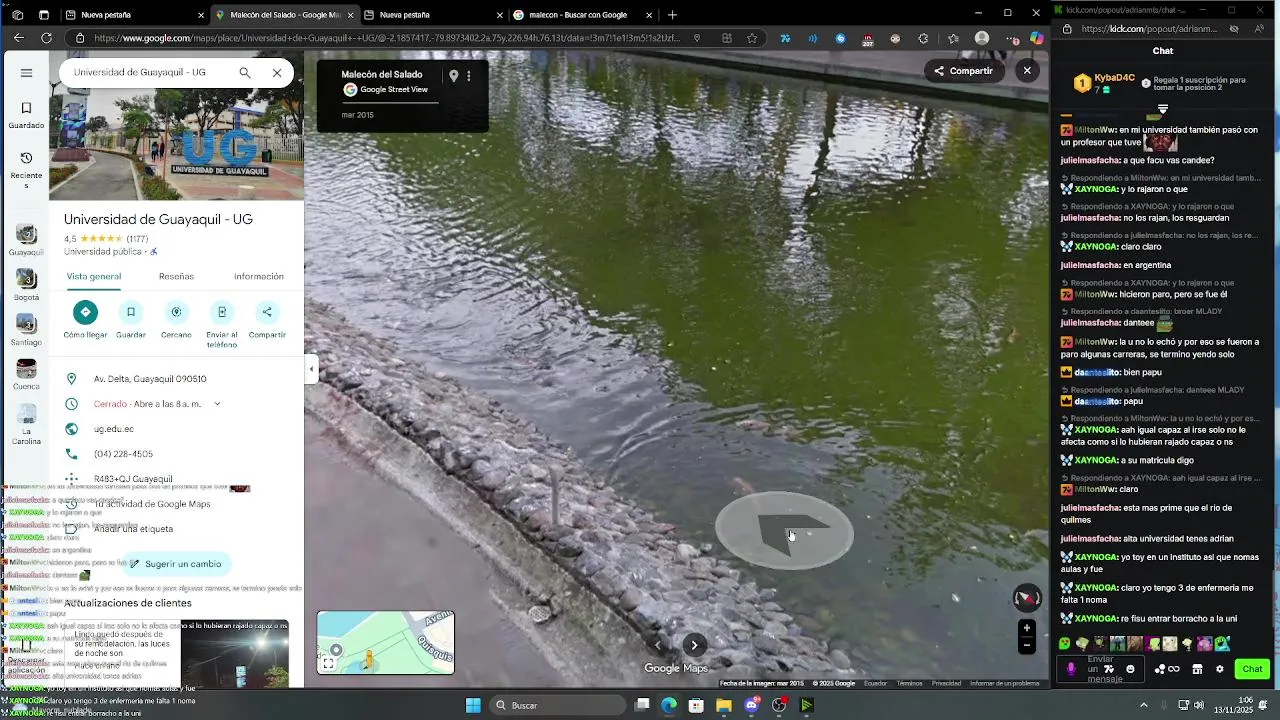Screen dimensions: 1280x720
Task: Click the Kick chat message input
Action: pos(1100,669)
